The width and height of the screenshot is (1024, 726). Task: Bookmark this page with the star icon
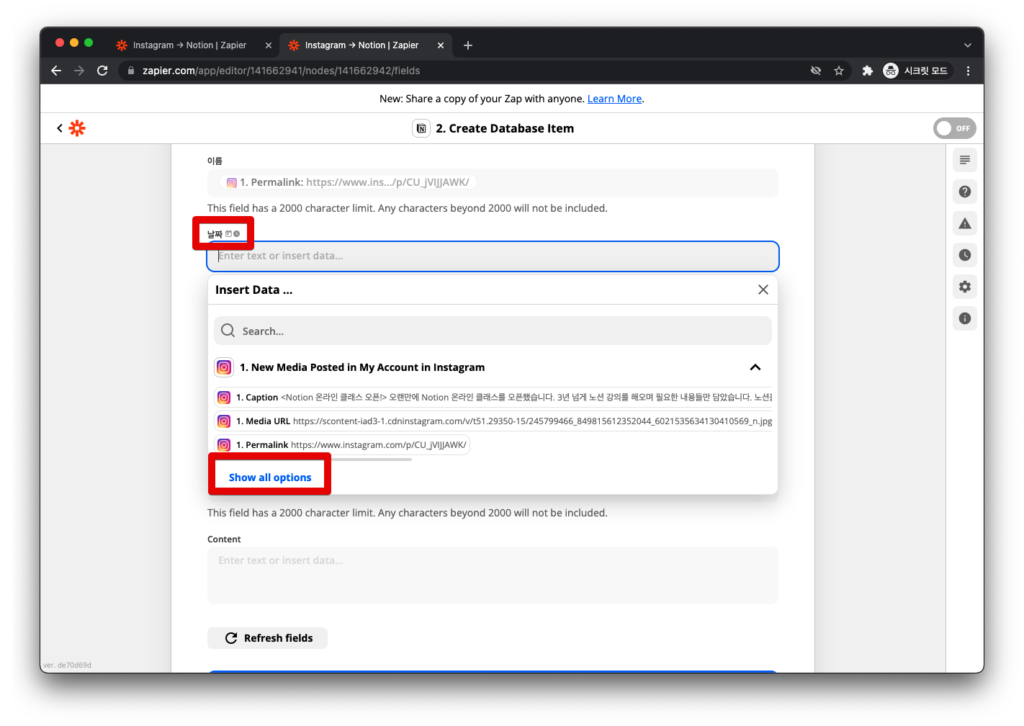(839, 71)
